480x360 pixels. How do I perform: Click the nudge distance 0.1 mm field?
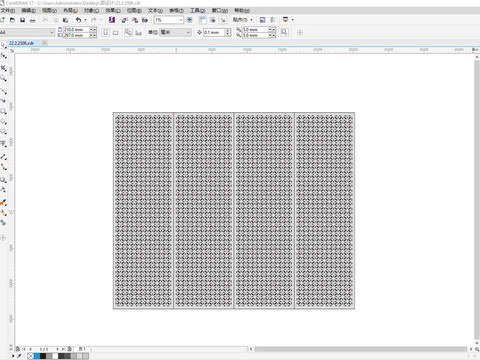tap(214, 32)
